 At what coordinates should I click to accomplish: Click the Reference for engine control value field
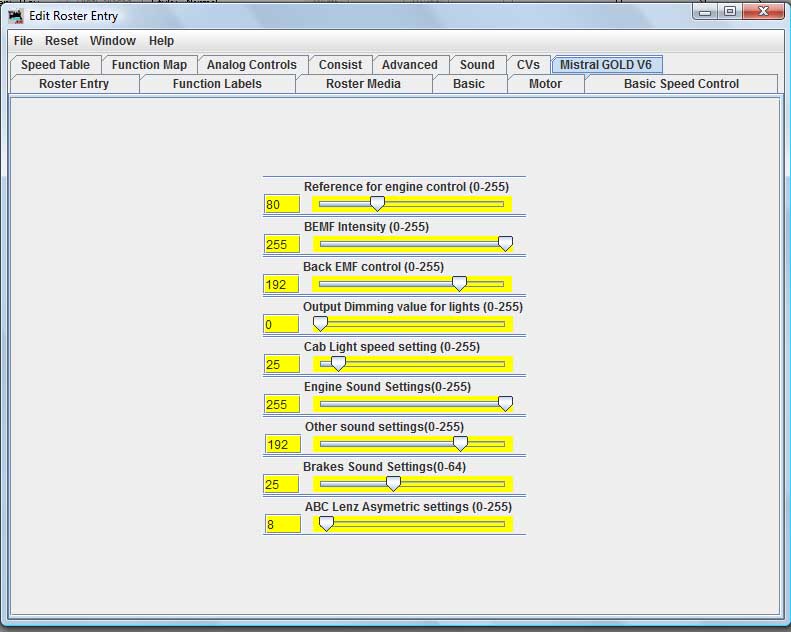tap(281, 204)
